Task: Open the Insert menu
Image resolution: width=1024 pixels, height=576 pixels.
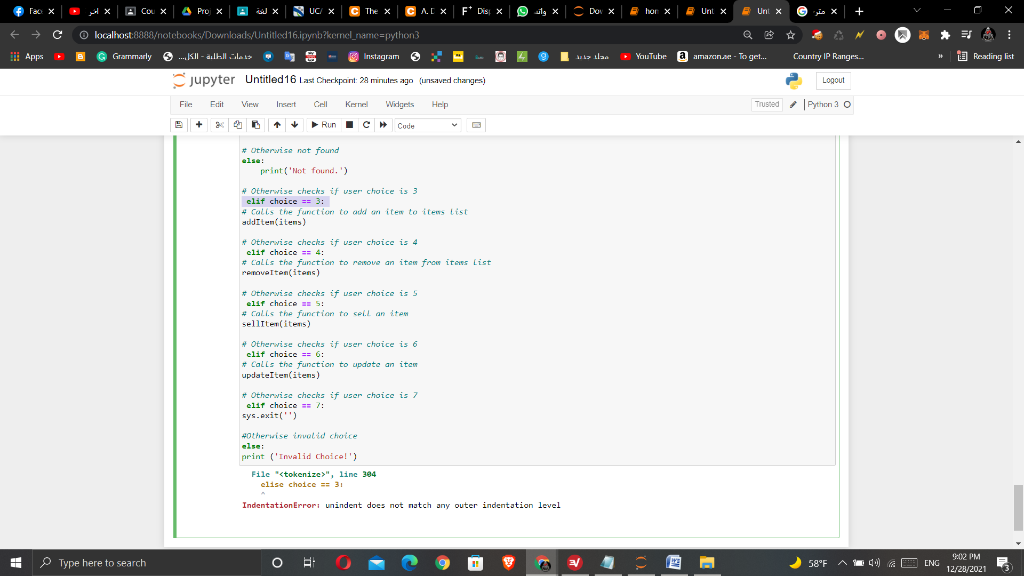Action: coord(286,104)
